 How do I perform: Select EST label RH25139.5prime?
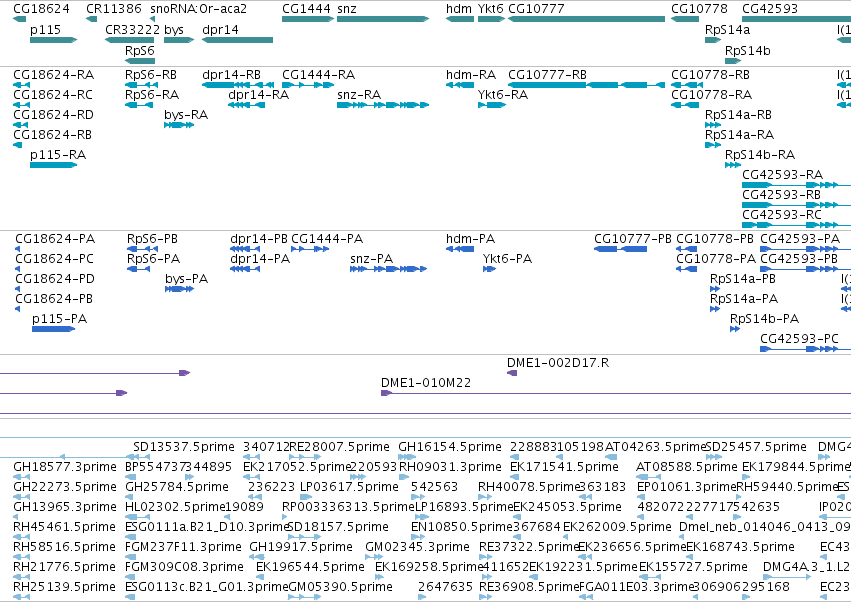tap(64, 587)
